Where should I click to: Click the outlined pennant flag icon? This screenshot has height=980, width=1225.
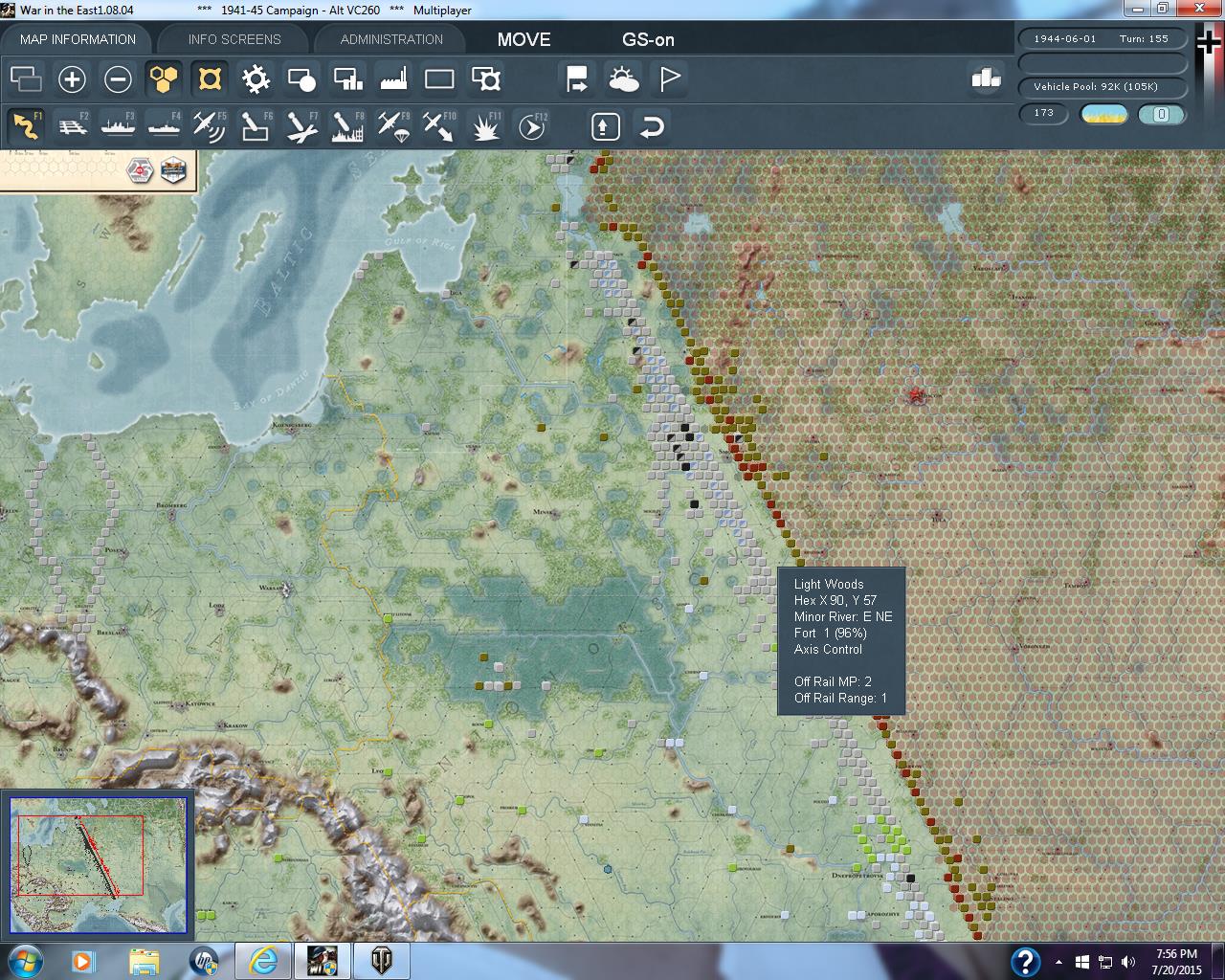670,78
